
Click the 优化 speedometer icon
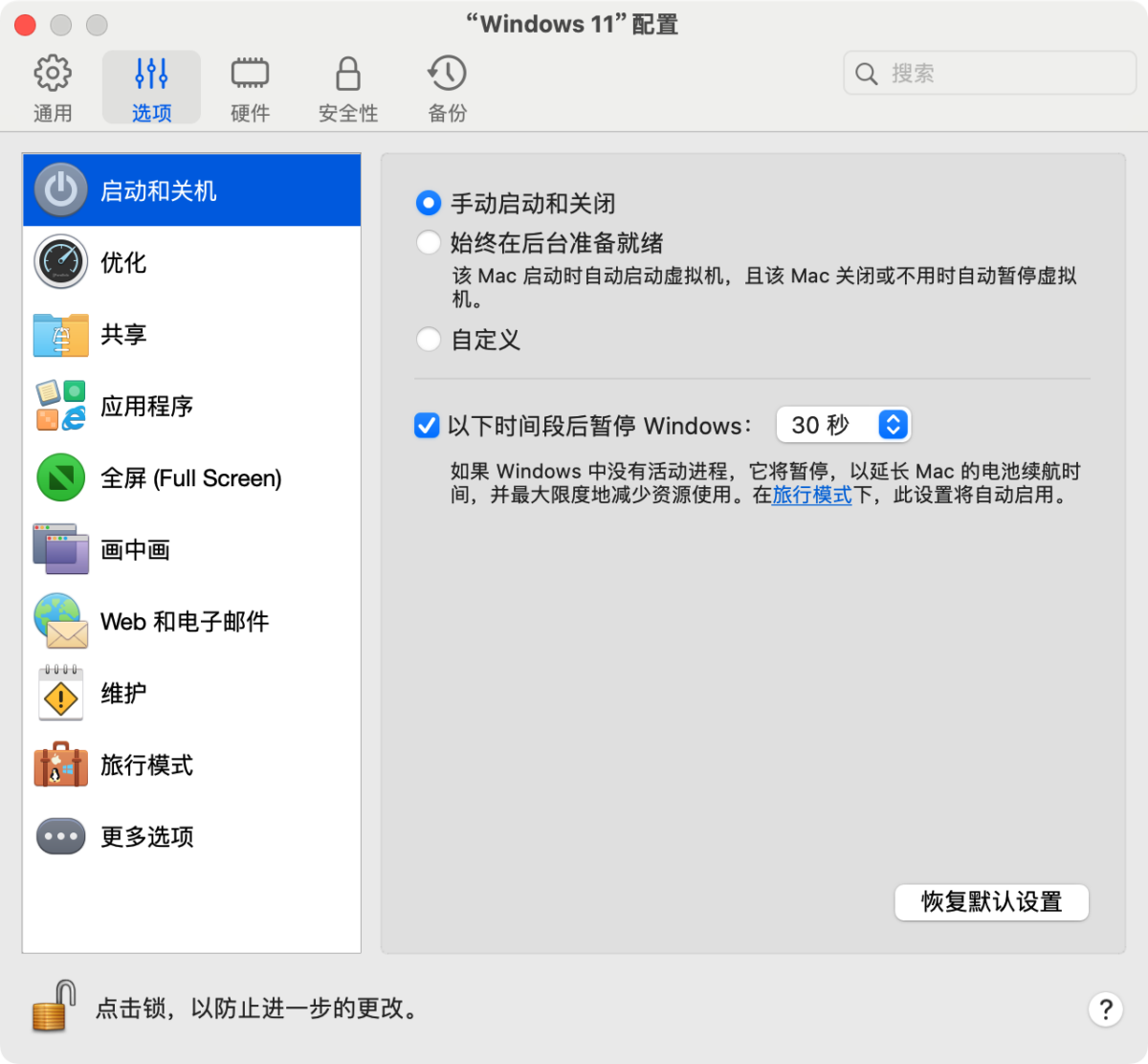click(x=61, y=262)
